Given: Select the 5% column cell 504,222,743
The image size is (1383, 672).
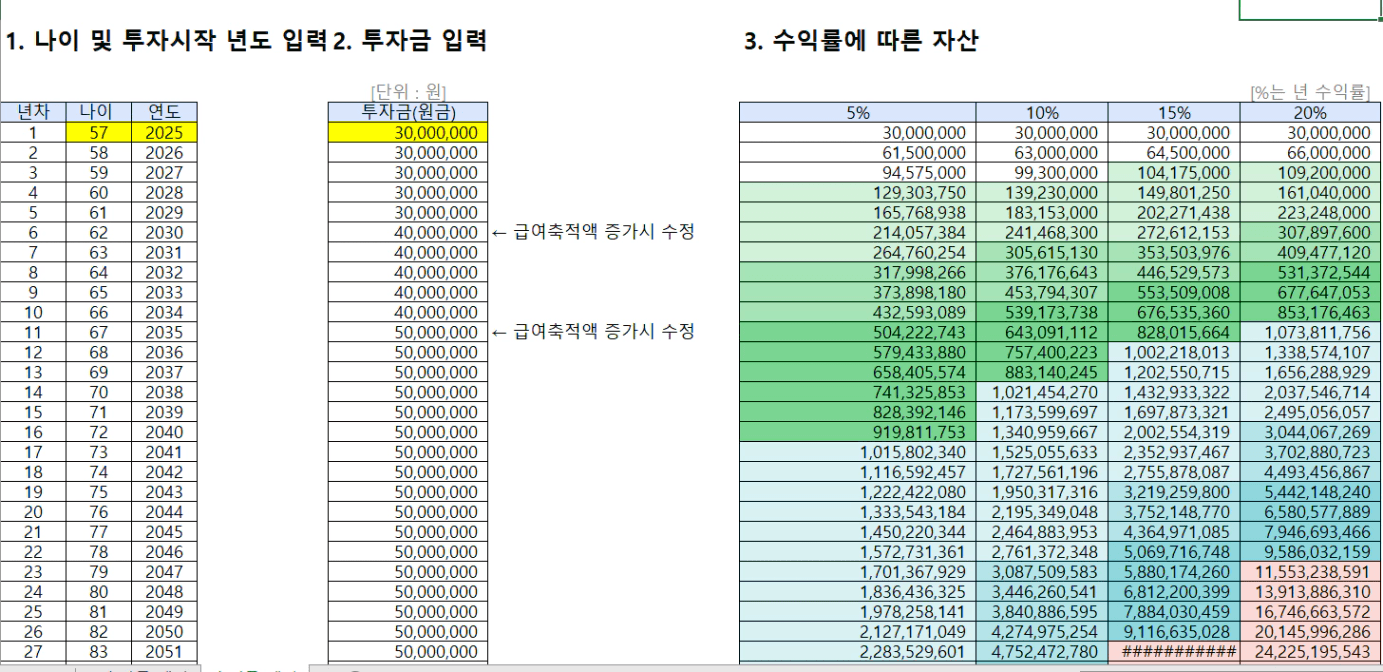Looking at the screenshot, I should pos(858,332).
